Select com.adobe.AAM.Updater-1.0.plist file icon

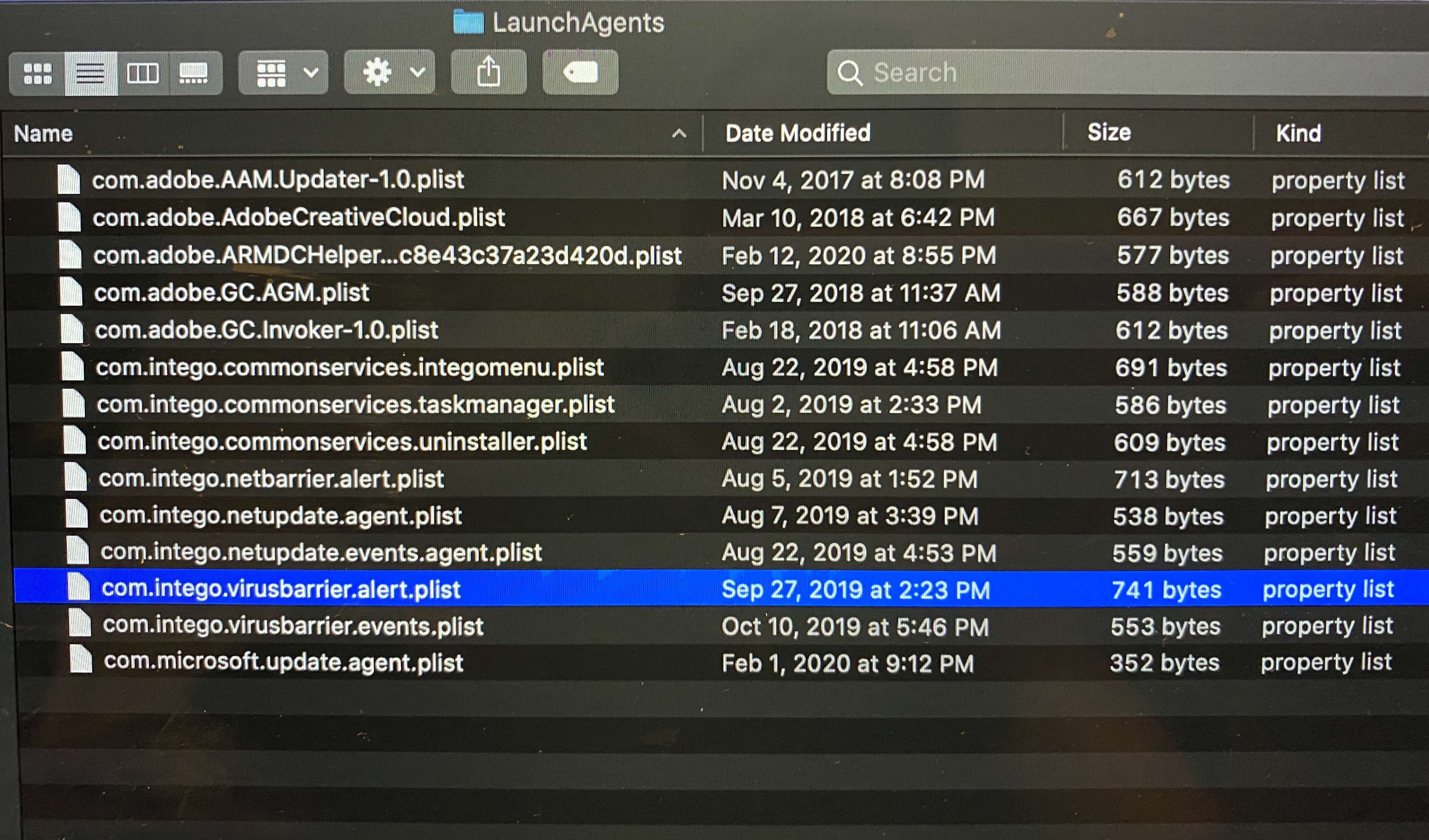pos(69,179)
